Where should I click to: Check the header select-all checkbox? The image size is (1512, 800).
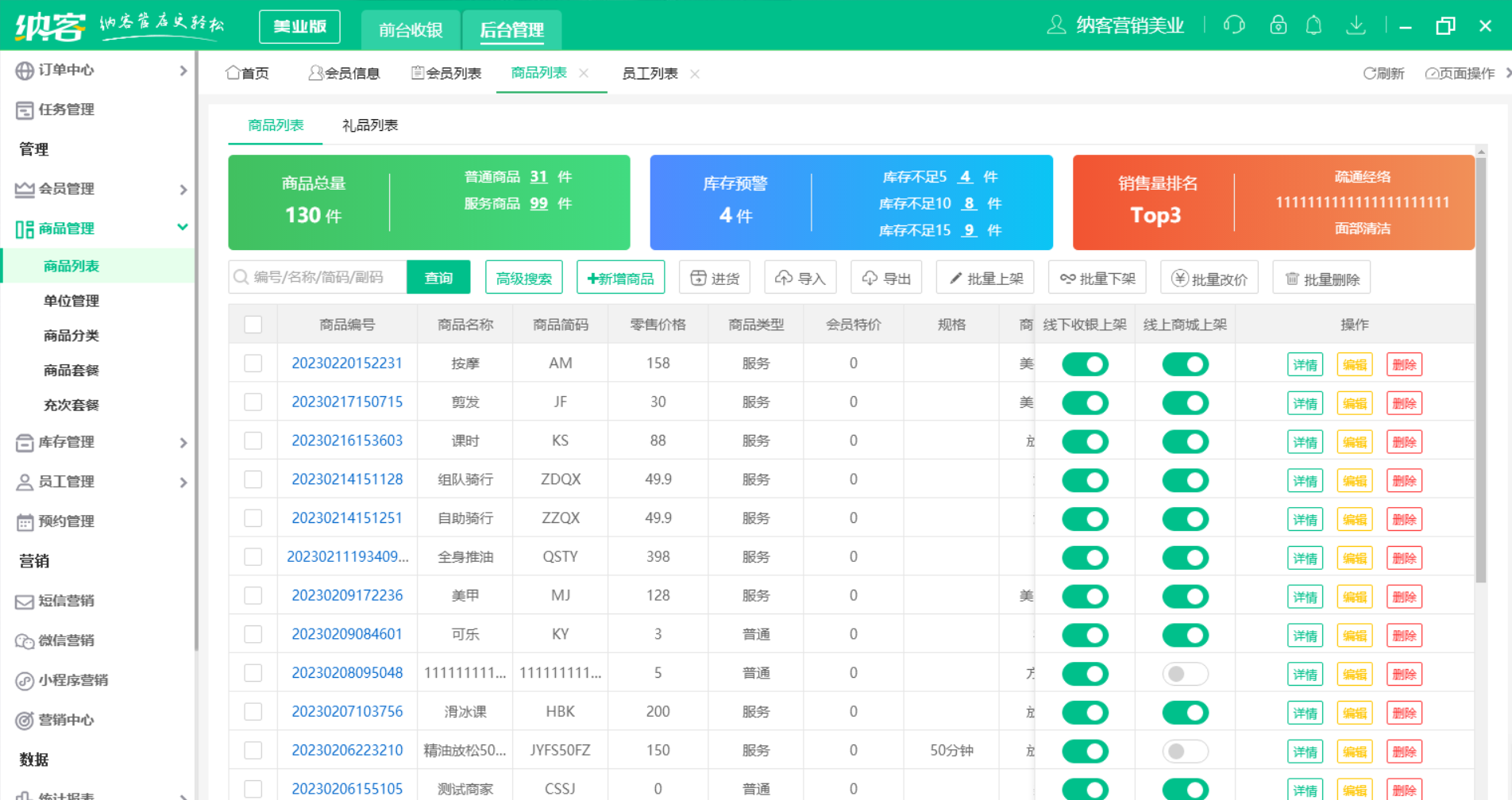click(x=253, y=324)
